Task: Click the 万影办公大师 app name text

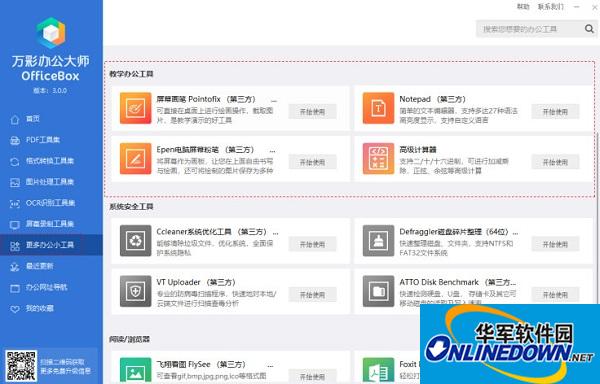Action: point(51,61)
